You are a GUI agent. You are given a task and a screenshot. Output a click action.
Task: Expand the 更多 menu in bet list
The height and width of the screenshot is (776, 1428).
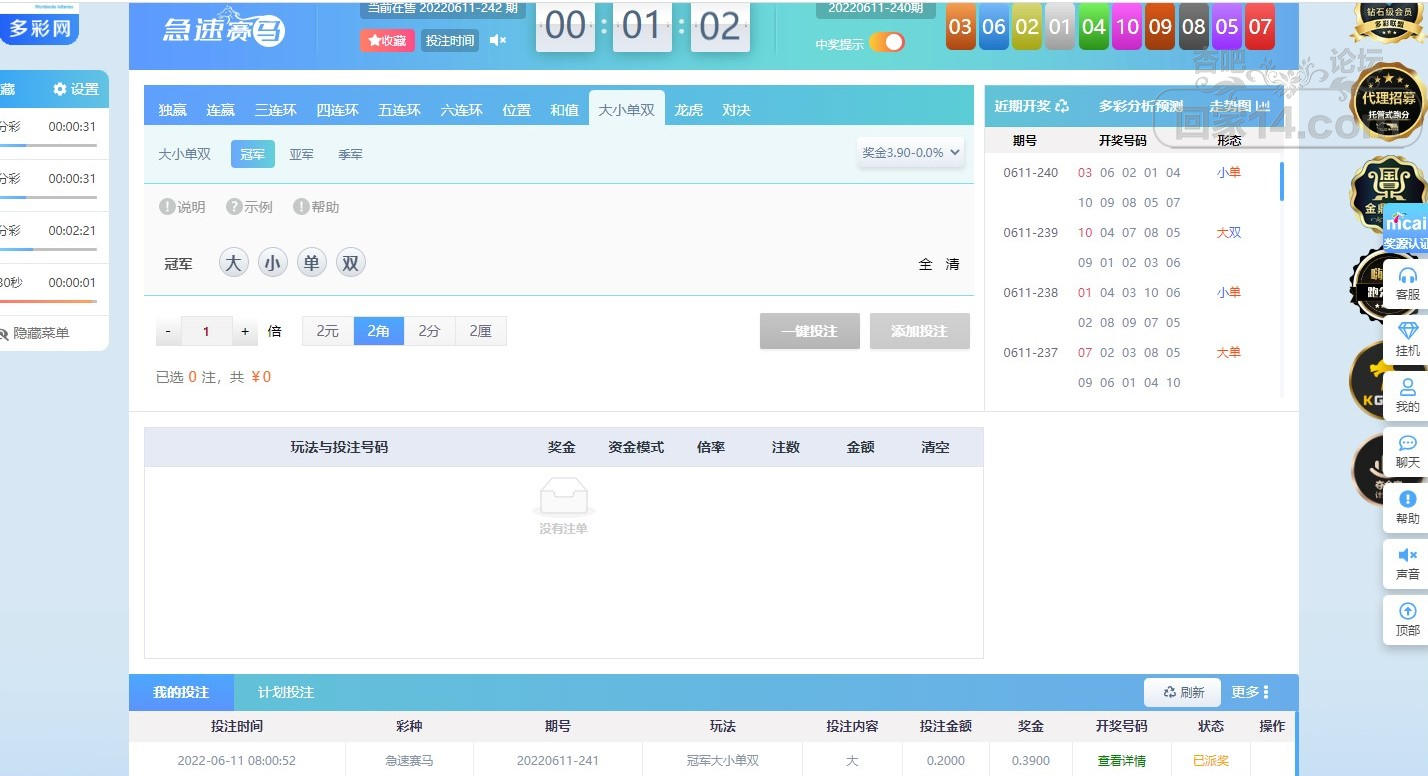coord(1250,692)
